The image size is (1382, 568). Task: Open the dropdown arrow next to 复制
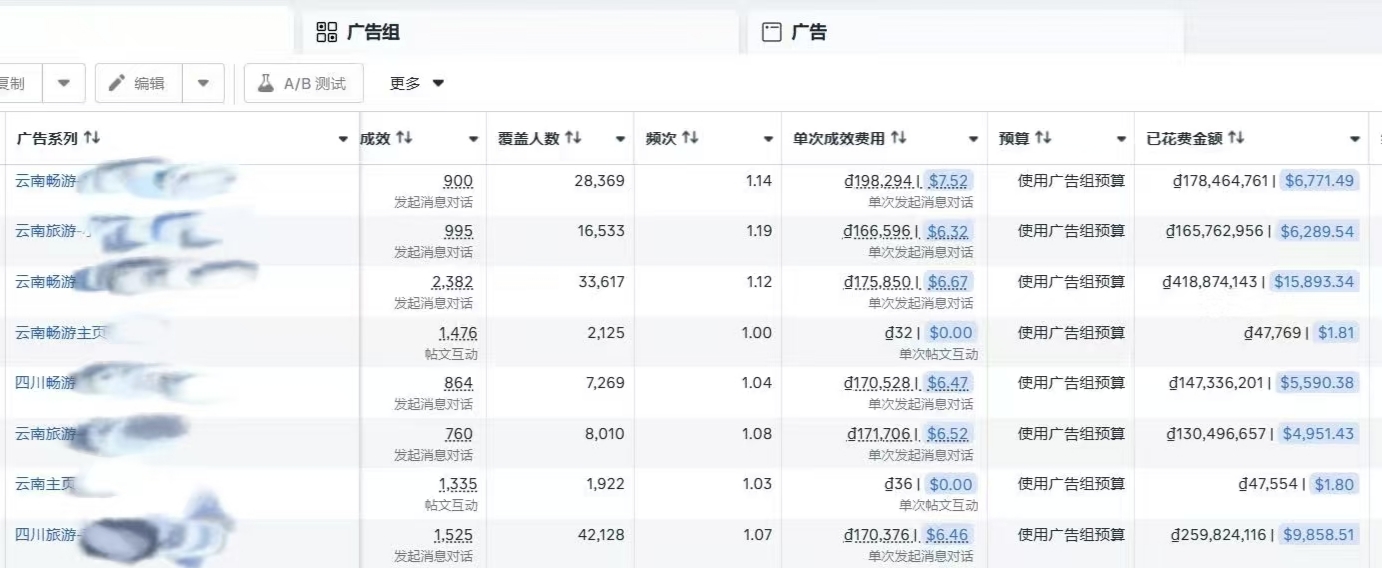pos(64,83)
